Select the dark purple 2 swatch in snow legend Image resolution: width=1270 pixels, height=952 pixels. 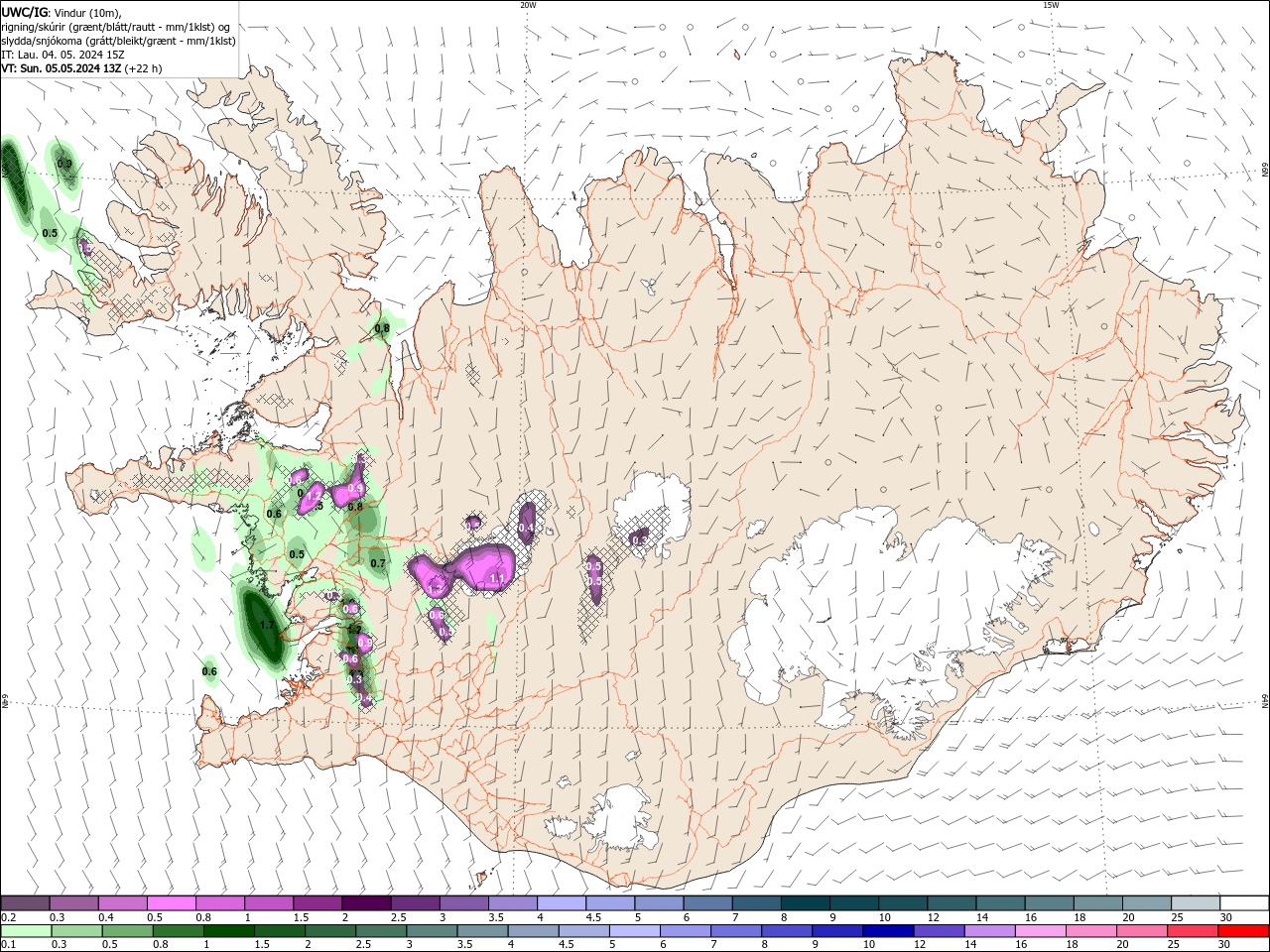pos(366,903)
